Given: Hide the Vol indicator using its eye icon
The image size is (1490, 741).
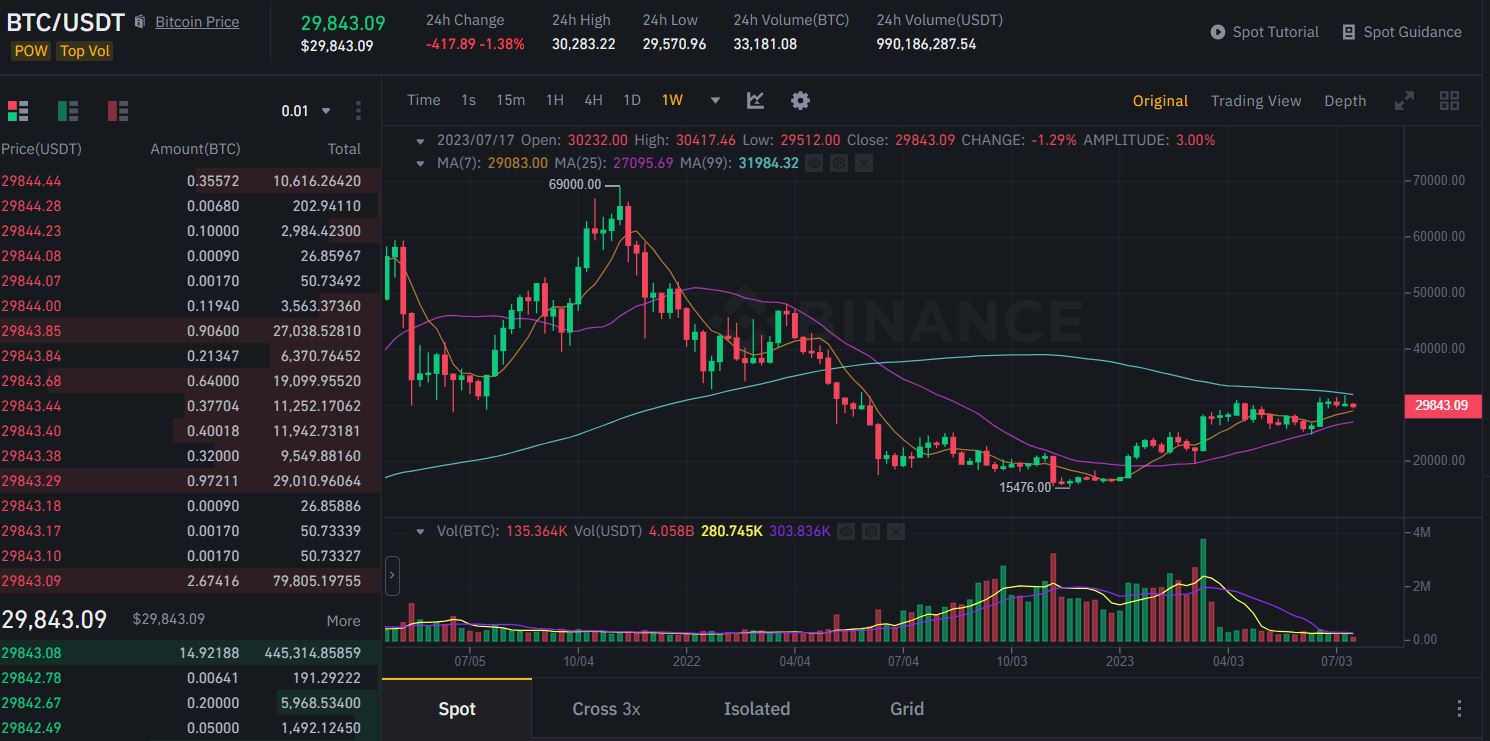Looking at the screenshot, I should click(846, 532).
